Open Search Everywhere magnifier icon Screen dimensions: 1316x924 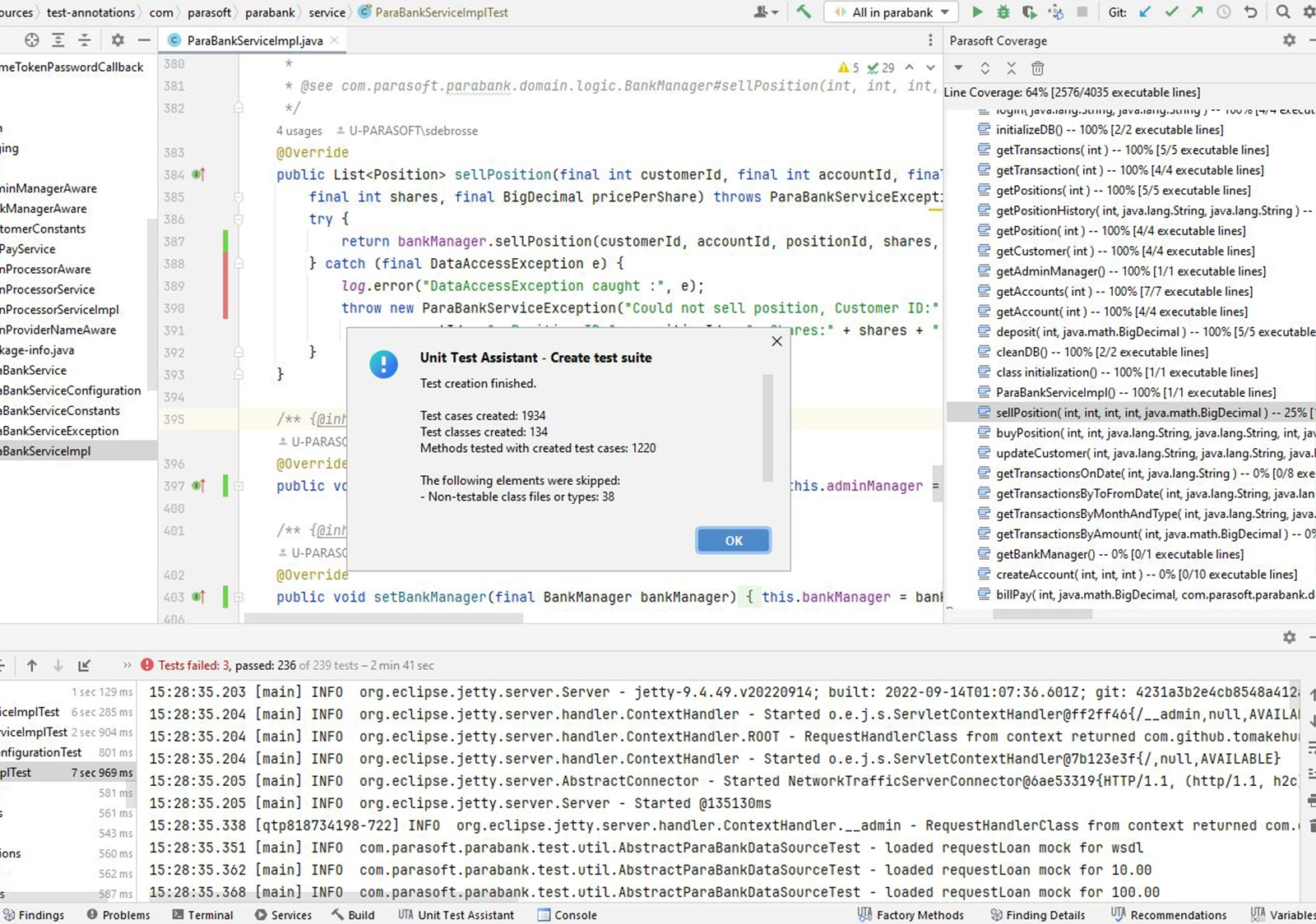point(1283,12)
